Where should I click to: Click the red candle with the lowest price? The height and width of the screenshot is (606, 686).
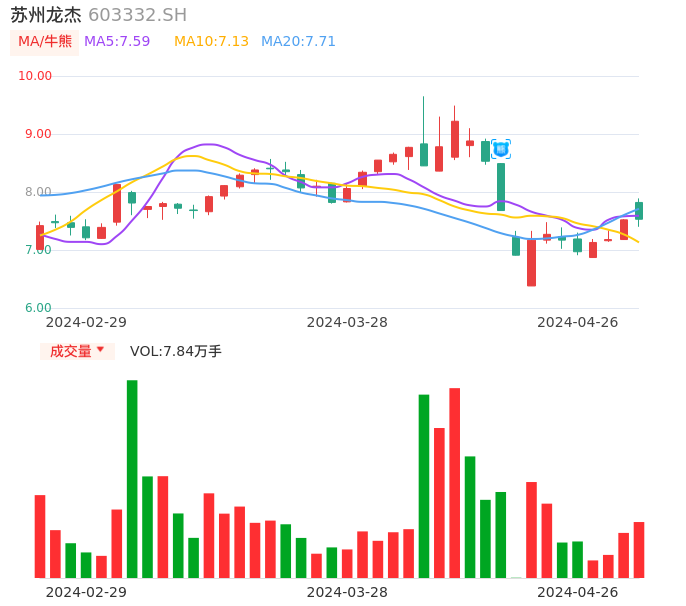click(x=531, y=262)
